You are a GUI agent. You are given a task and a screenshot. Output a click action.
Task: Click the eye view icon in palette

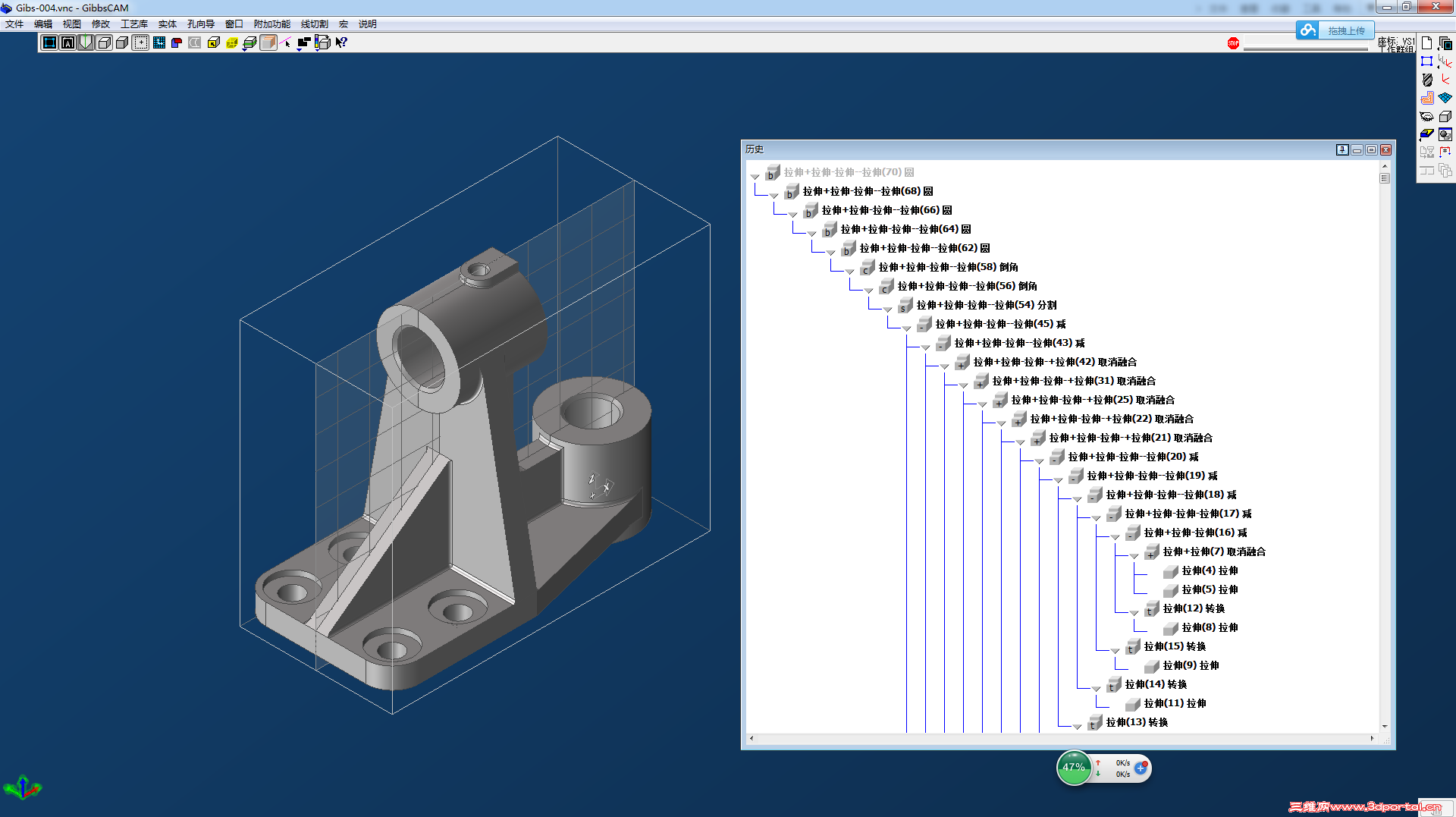click(x=1427, y=116)
